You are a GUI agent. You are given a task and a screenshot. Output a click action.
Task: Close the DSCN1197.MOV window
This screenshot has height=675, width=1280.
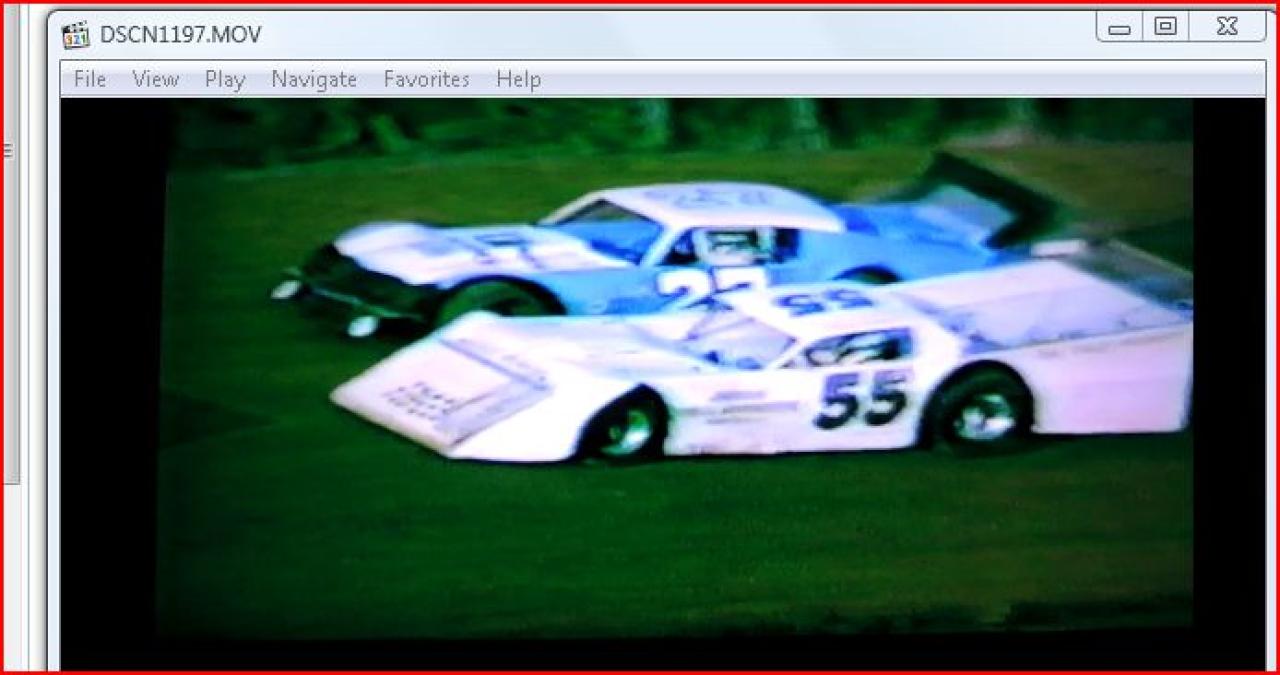pos(1227,27)
